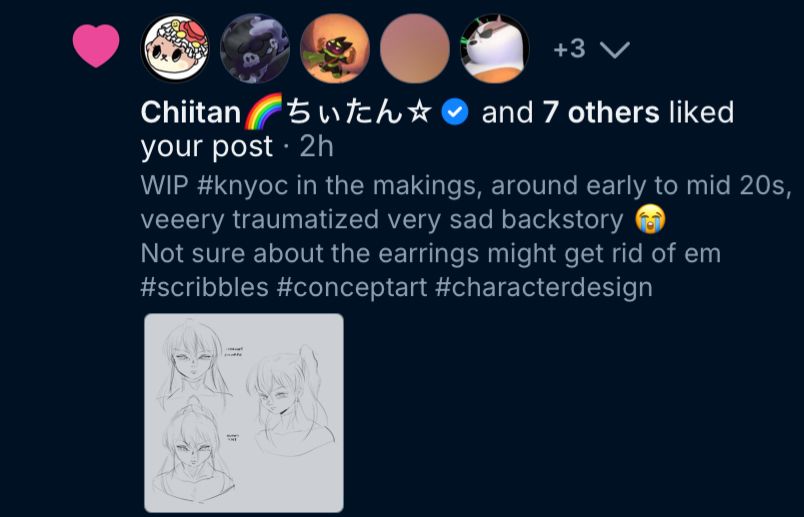Image resolution: width=804 pixels, height=517 pixels.
Task: Click the blue verified checkmark badge
Action: click(455, 112)
